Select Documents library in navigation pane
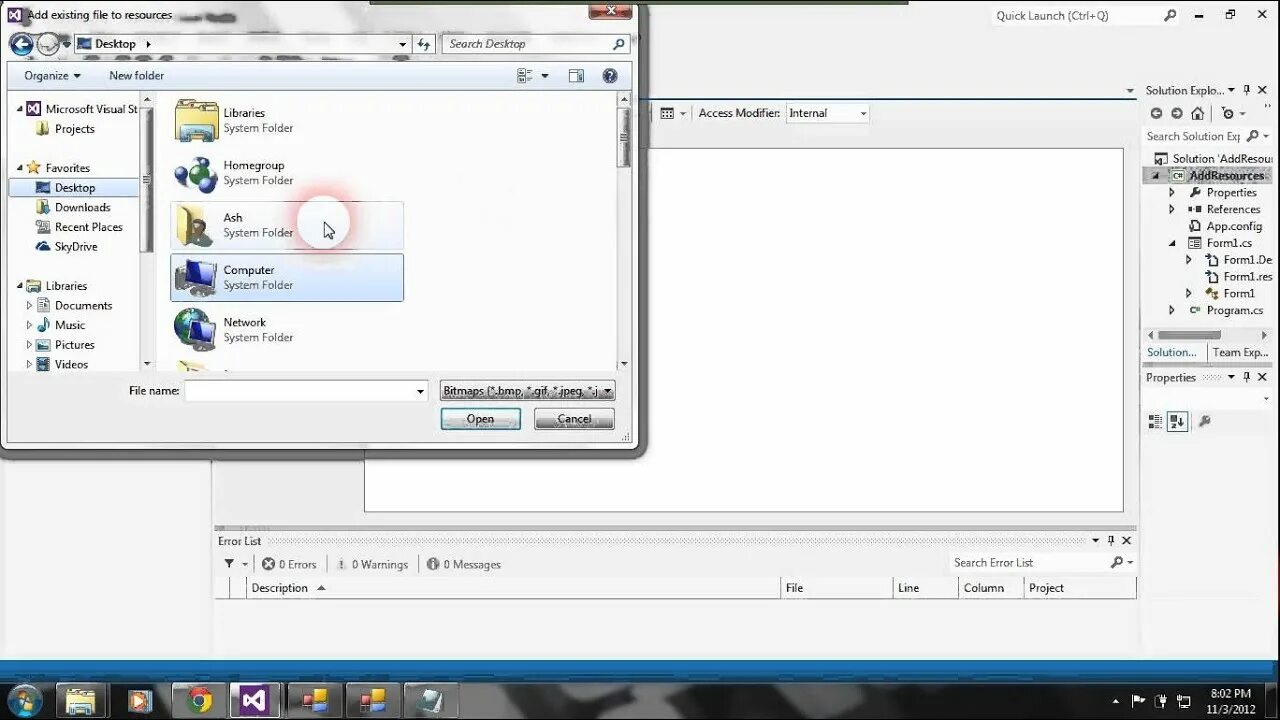1280x720 pixels. tap(83, 305)
